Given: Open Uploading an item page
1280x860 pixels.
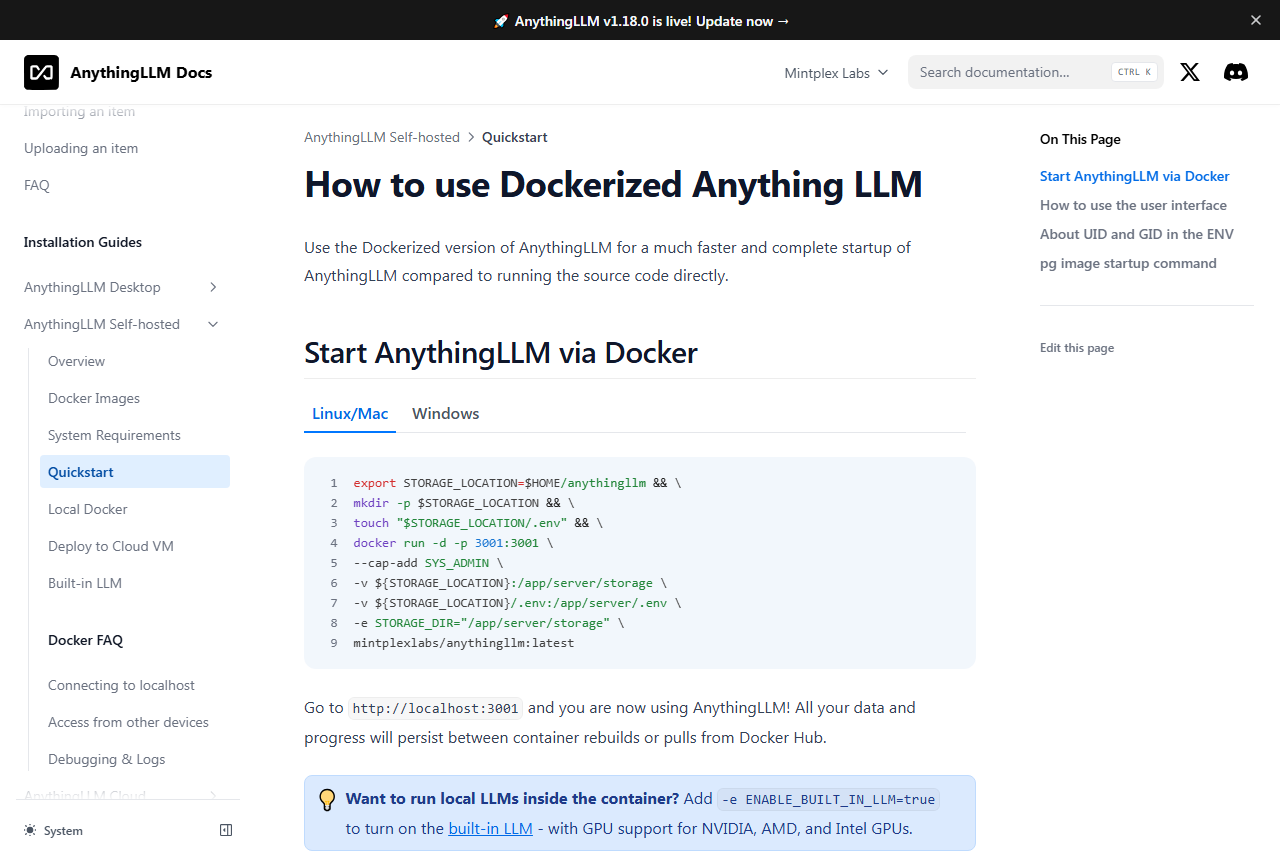Looking at the screenshot, I should click(122, 148).
